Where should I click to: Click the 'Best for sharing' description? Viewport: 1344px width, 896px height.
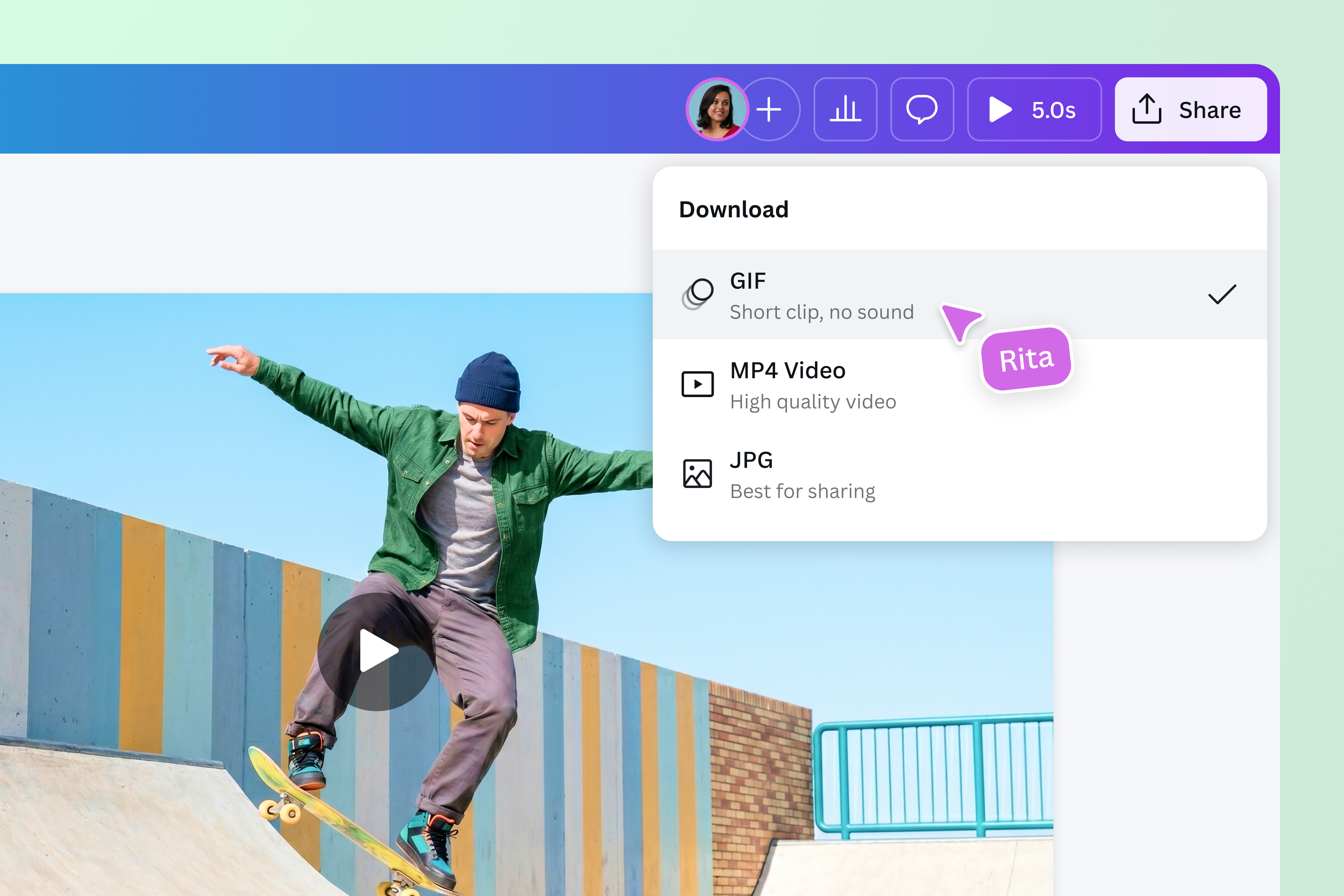tap(802, 491)
